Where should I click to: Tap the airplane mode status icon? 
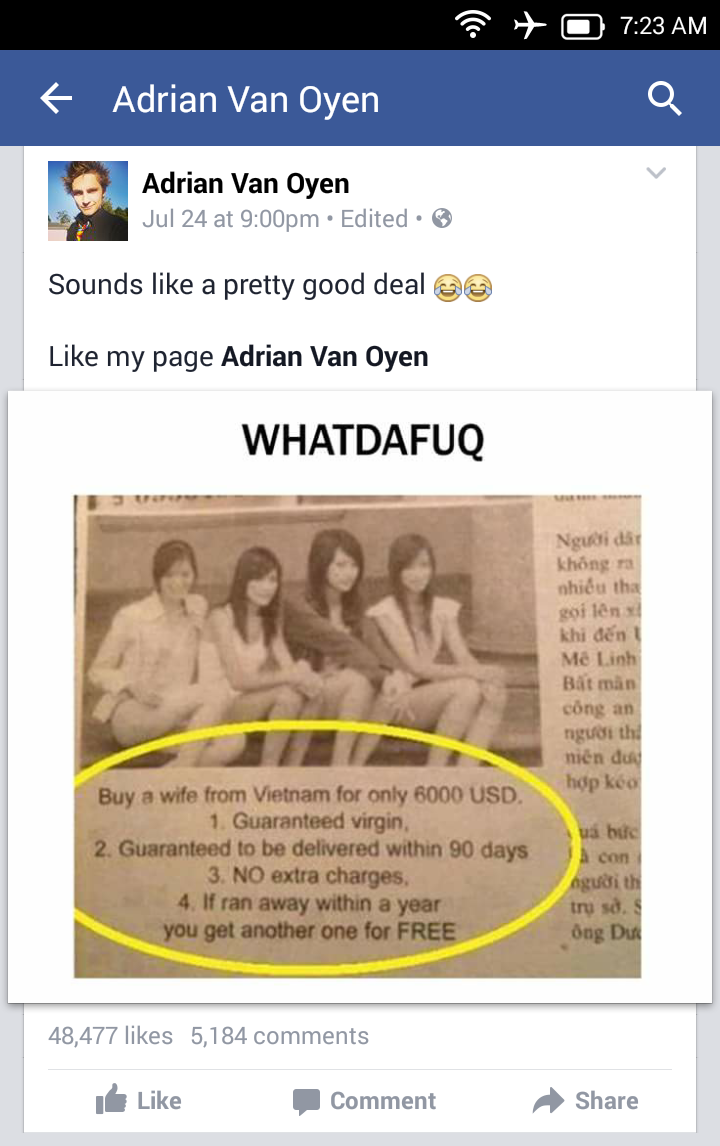click(x=529, y=26)
